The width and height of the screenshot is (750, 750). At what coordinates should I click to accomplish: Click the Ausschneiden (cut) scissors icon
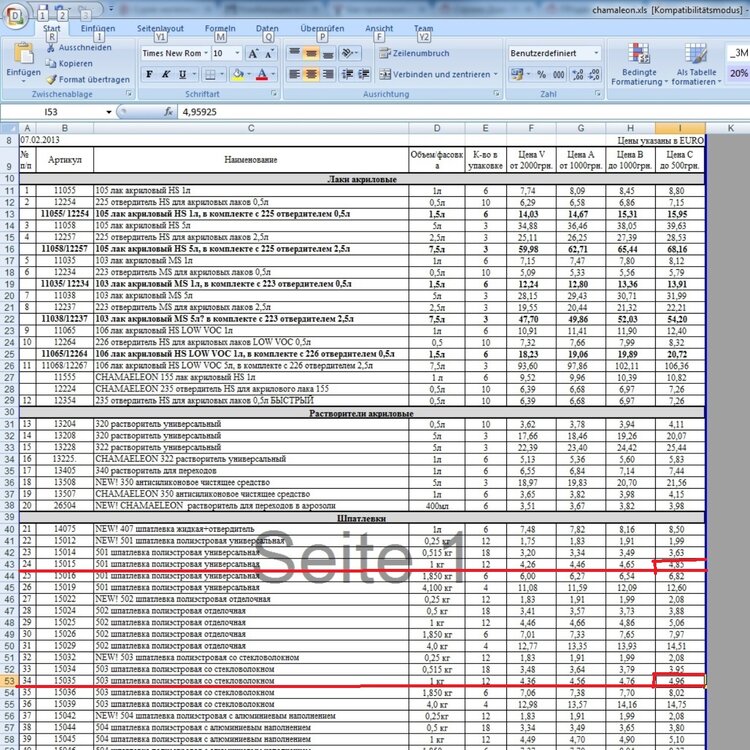[50, 47]
